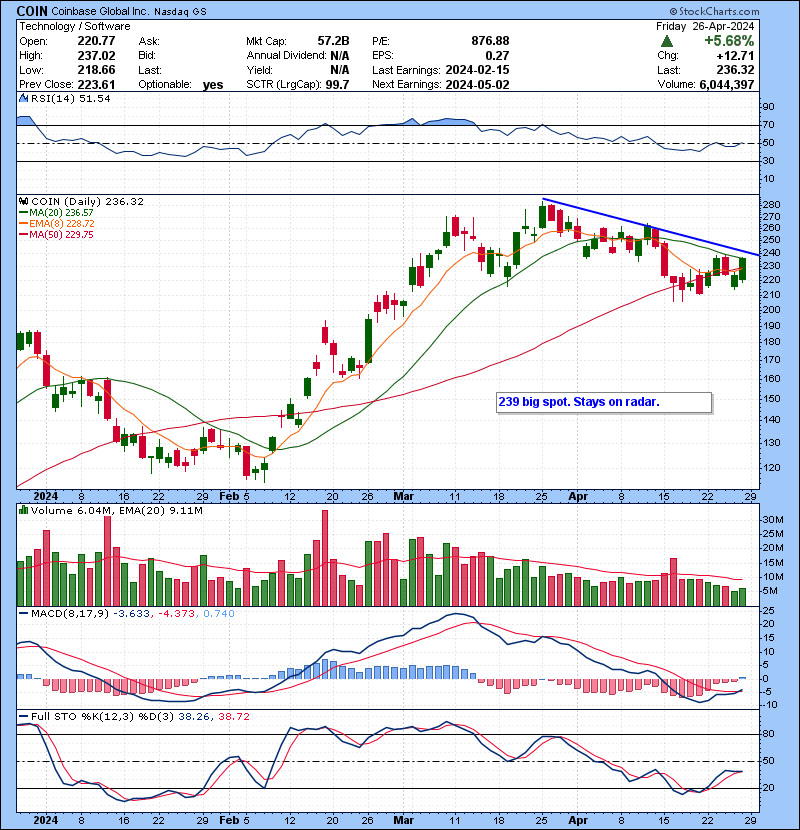Viewport: 800px width, 830px height.
Task: Click the blue descending trendline on price chart
Action: click(x=651, y=227)
